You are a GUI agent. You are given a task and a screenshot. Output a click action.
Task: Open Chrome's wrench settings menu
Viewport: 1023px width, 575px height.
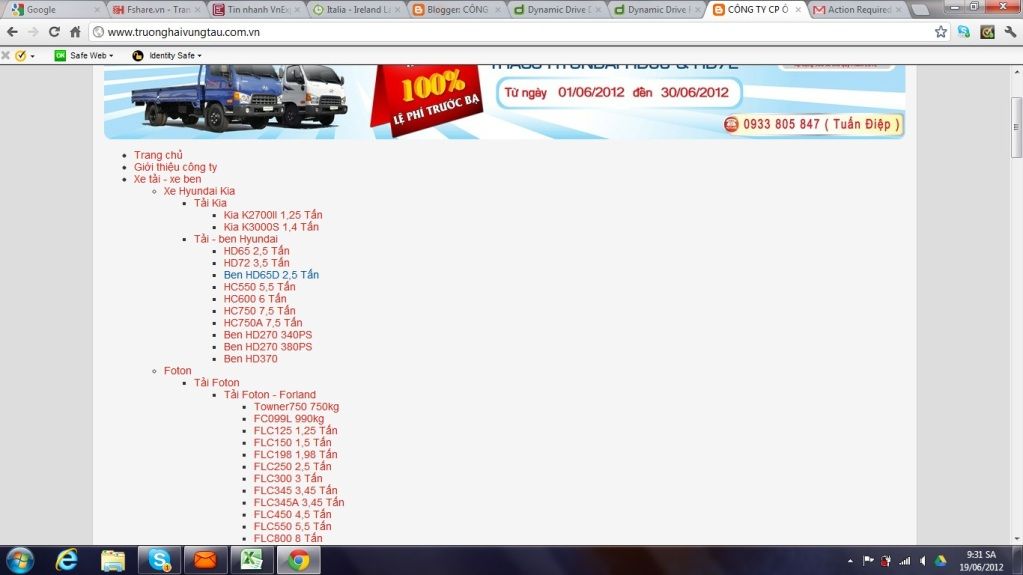point(1009,32)
